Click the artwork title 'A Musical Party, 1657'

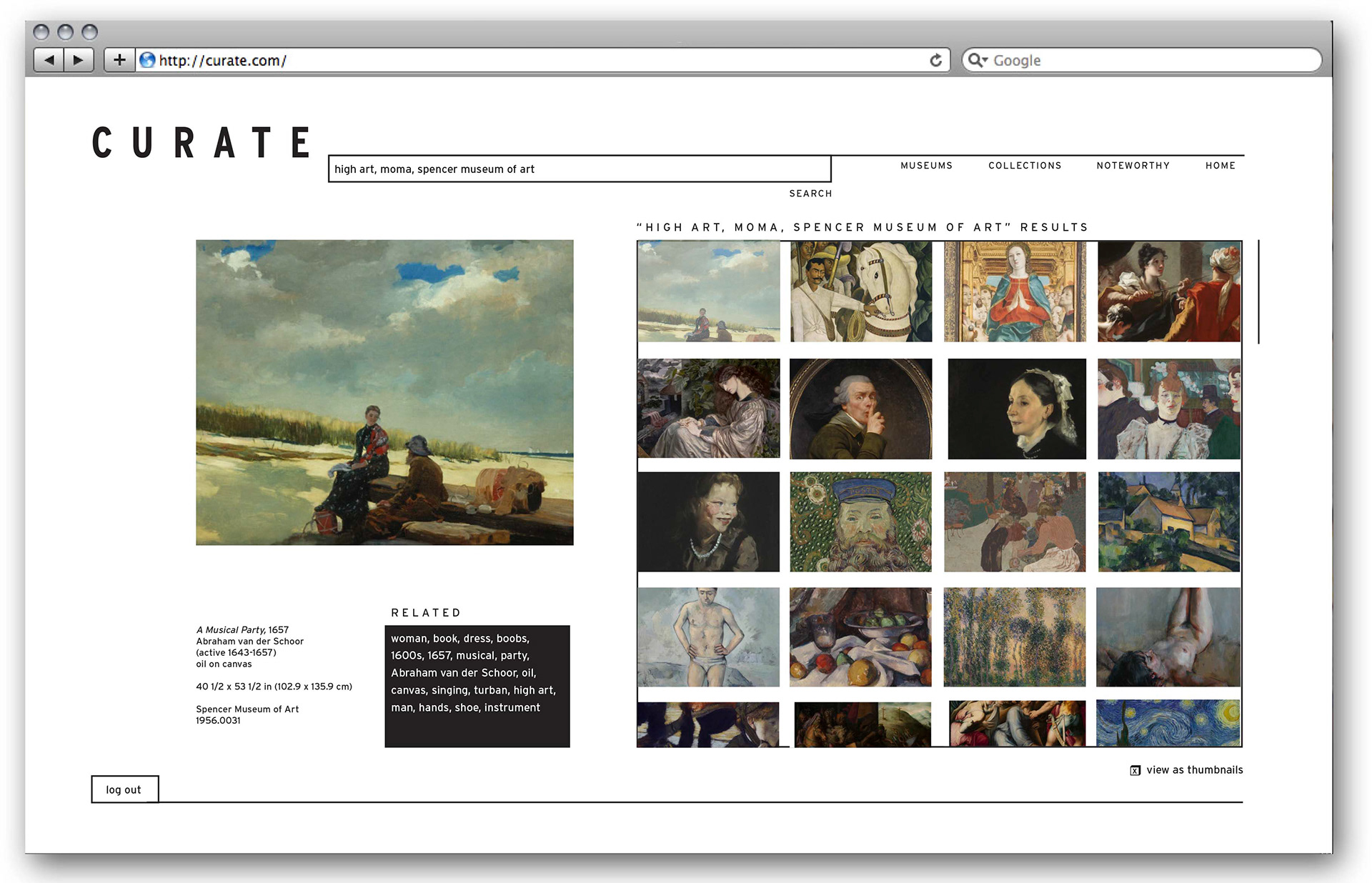point(242,630)
